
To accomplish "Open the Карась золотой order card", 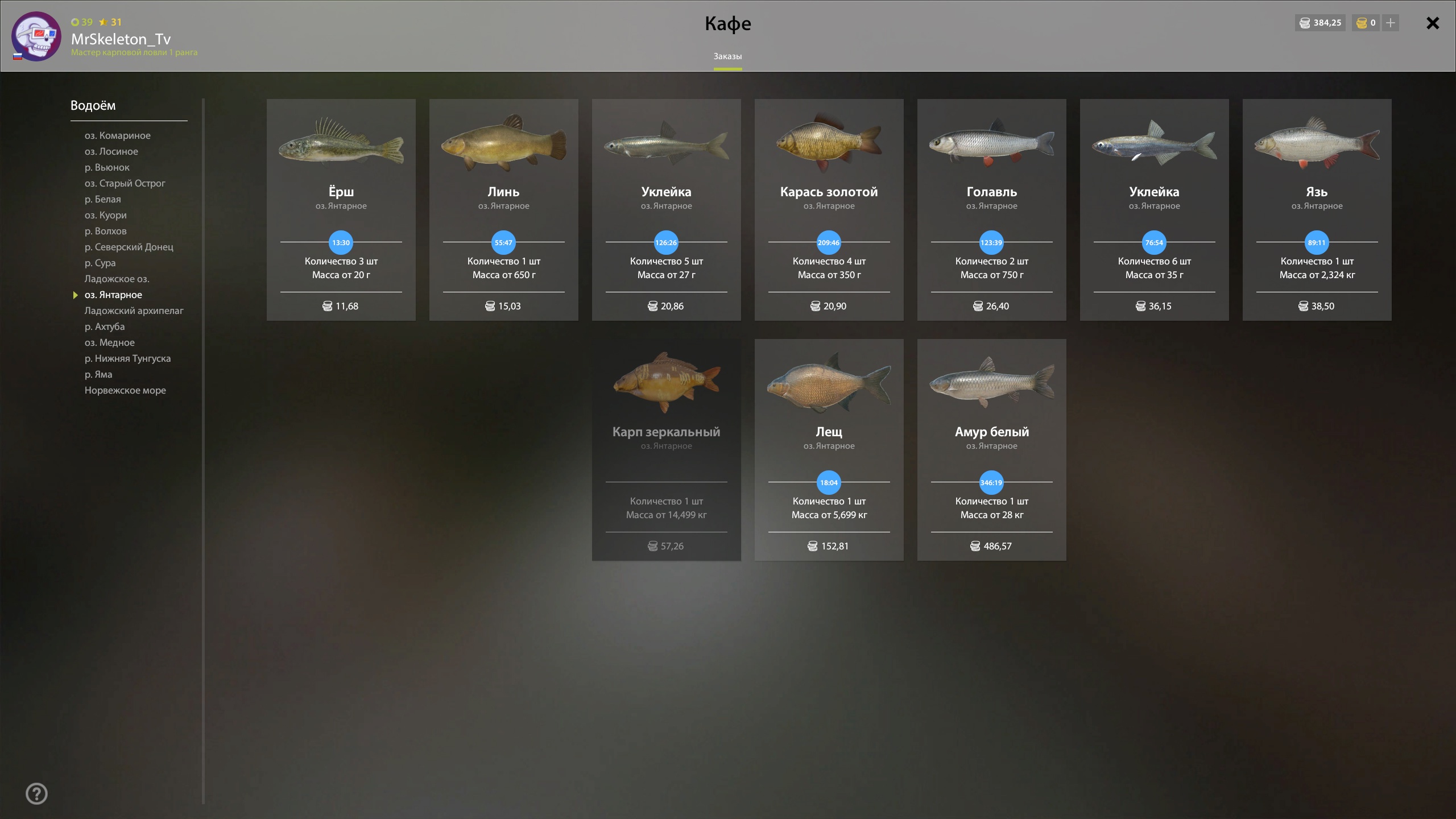I will pos(829,210).
